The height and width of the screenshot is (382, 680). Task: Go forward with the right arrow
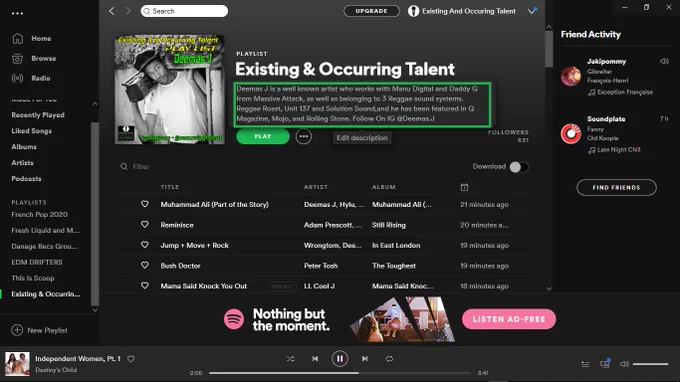tap(128, 11)
